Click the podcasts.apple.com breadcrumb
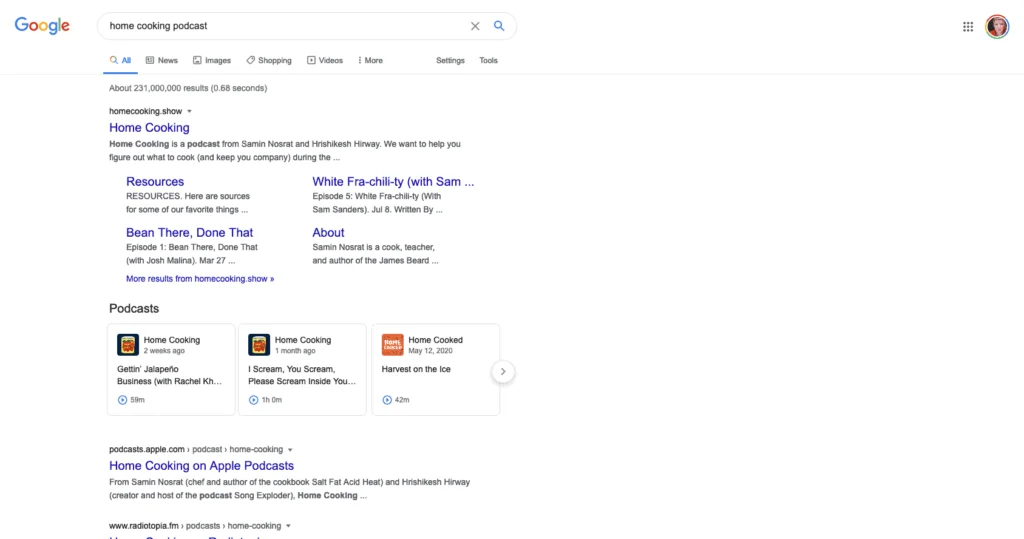This screenshot has width=1024, height=539. pos(196,449)
